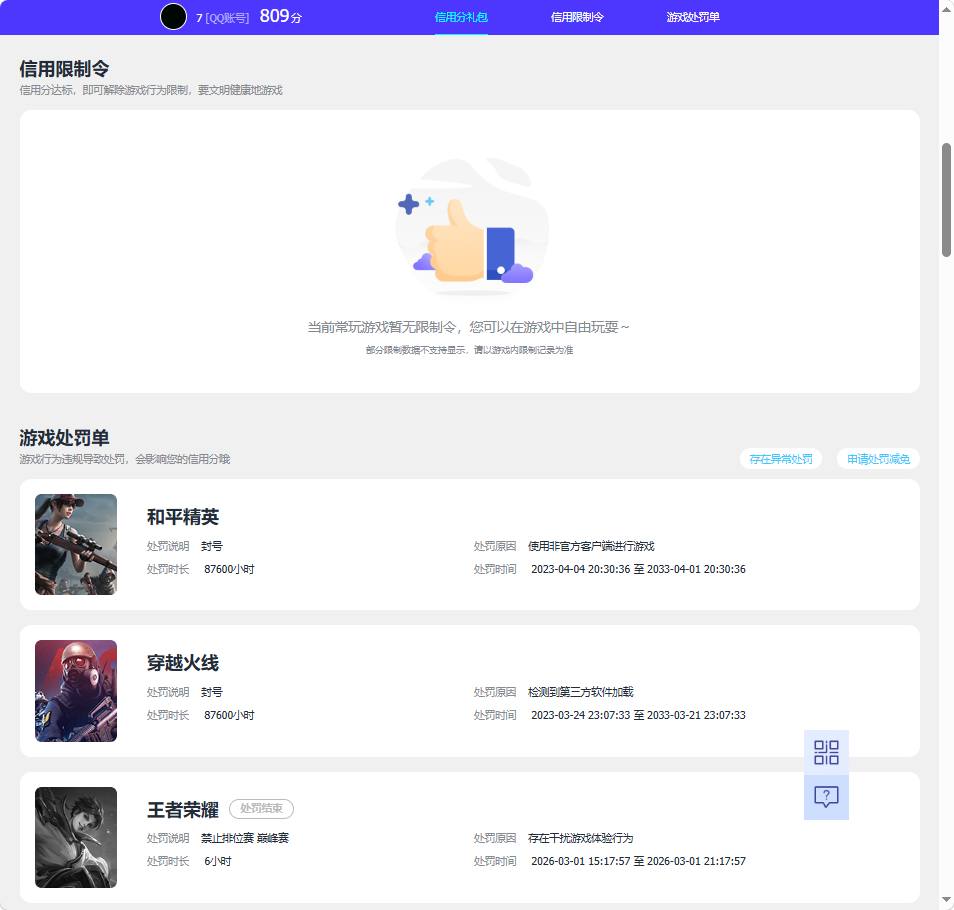This screenshot has height=910, width=954.
Task: Open the help question chat icon
Action: 826,797
